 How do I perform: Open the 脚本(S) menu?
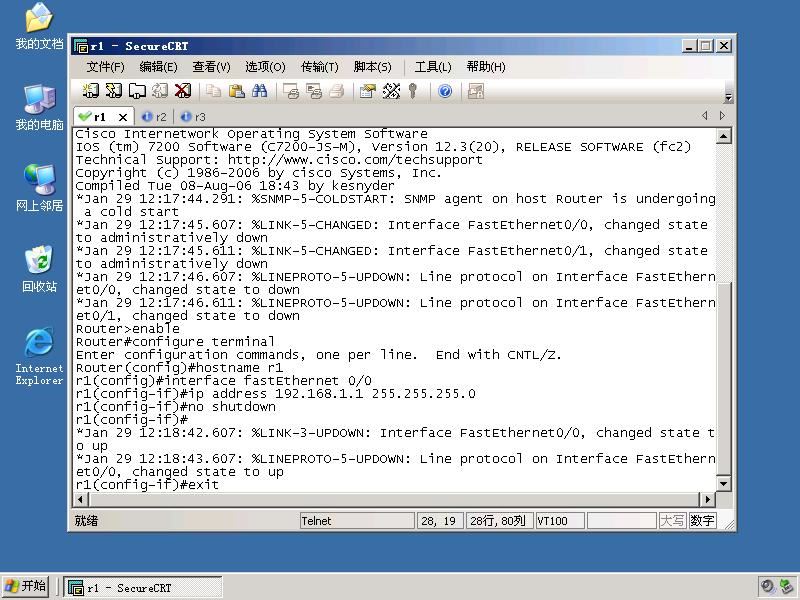372,67
